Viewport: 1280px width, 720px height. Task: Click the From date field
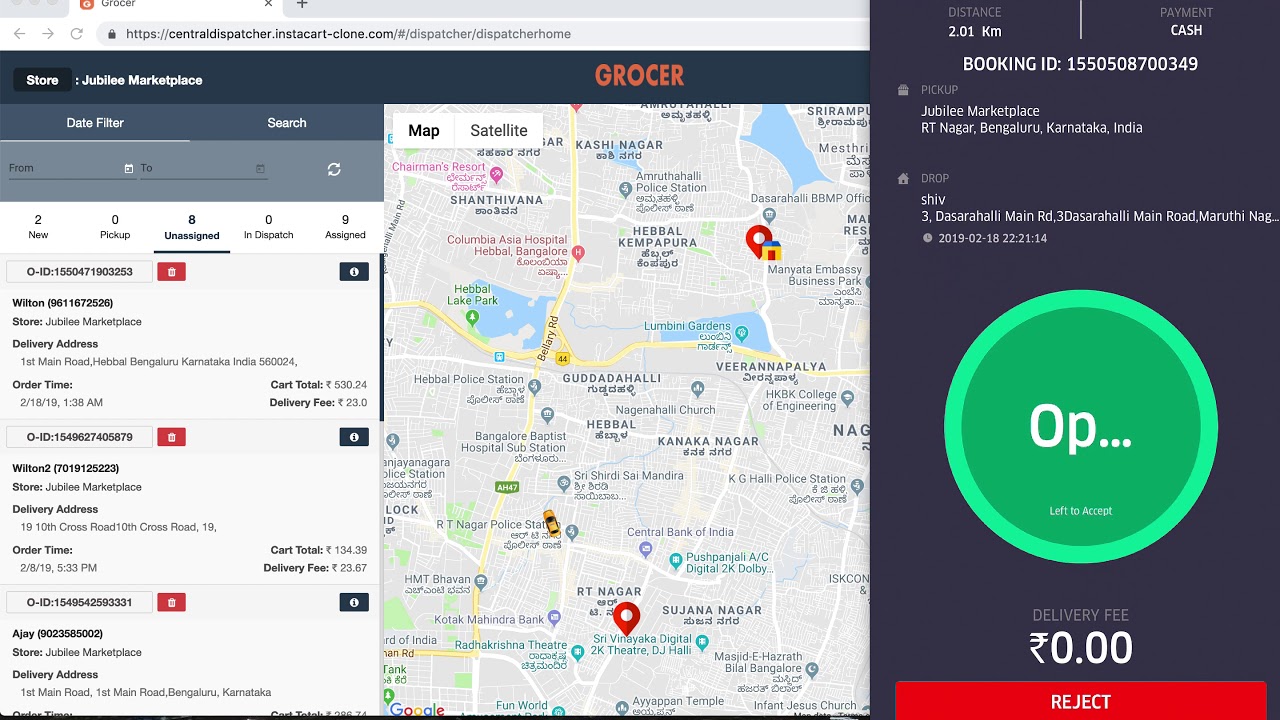click(71, 168)
